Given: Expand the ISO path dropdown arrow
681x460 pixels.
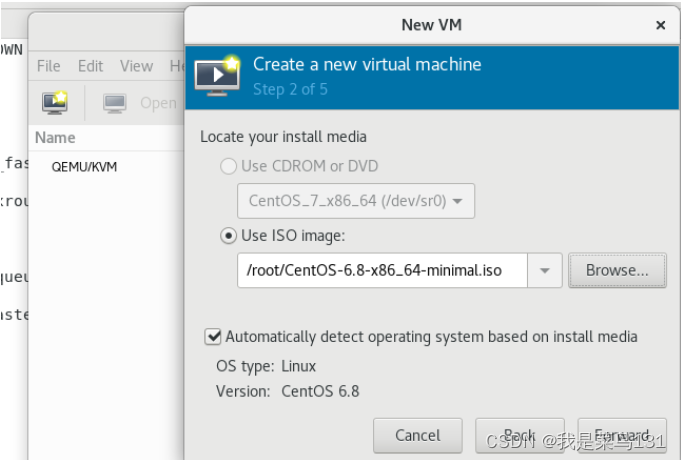Looking at the screenshot, I should point(545,271).
